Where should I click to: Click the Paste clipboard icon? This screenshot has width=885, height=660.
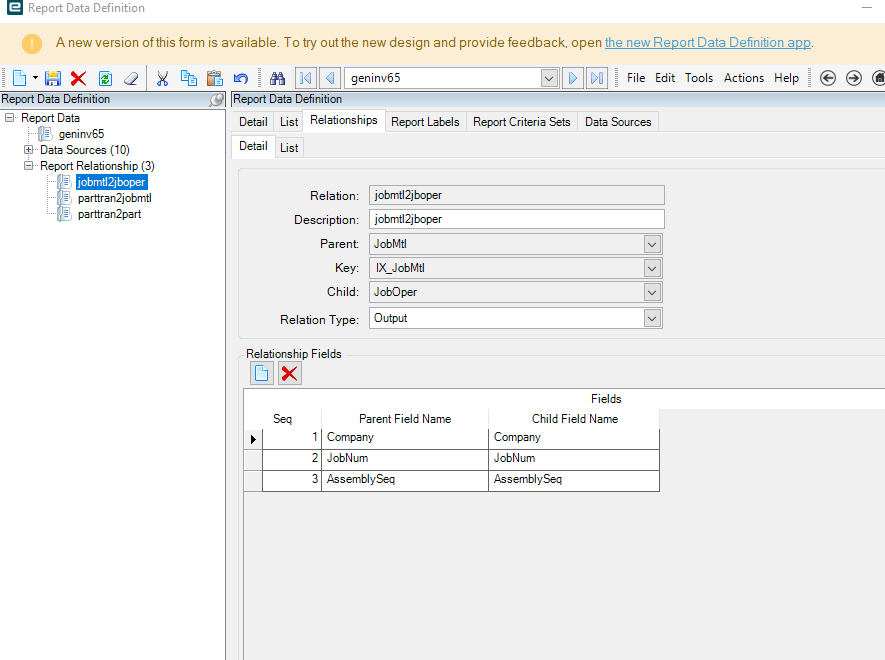tap(214, 78)
